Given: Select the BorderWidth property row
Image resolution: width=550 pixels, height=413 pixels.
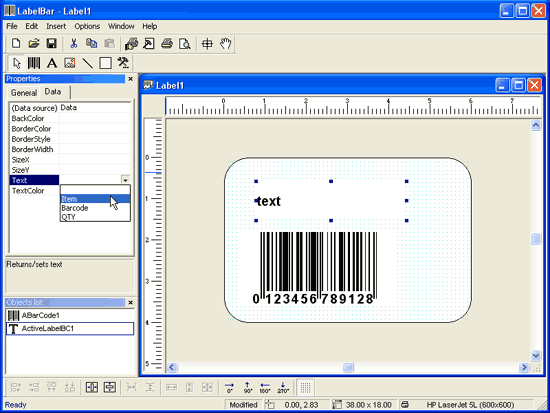Looking at the screenshot, I should [71, 149].
